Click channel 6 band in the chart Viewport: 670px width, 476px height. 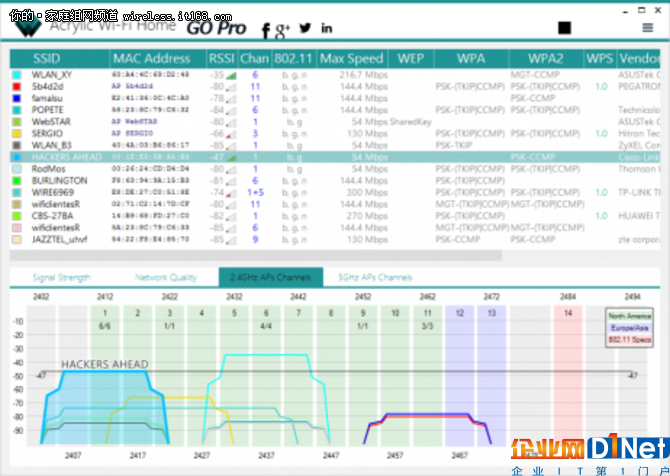266,376
